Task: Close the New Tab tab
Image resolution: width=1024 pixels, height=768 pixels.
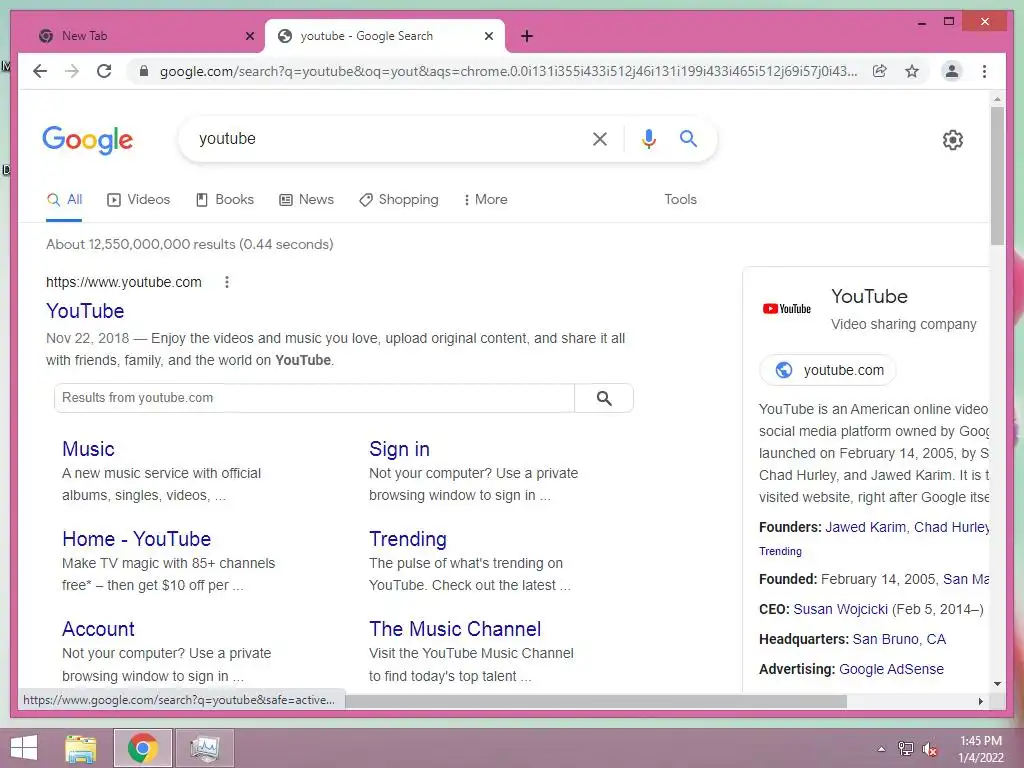Action: pos(249,36)
